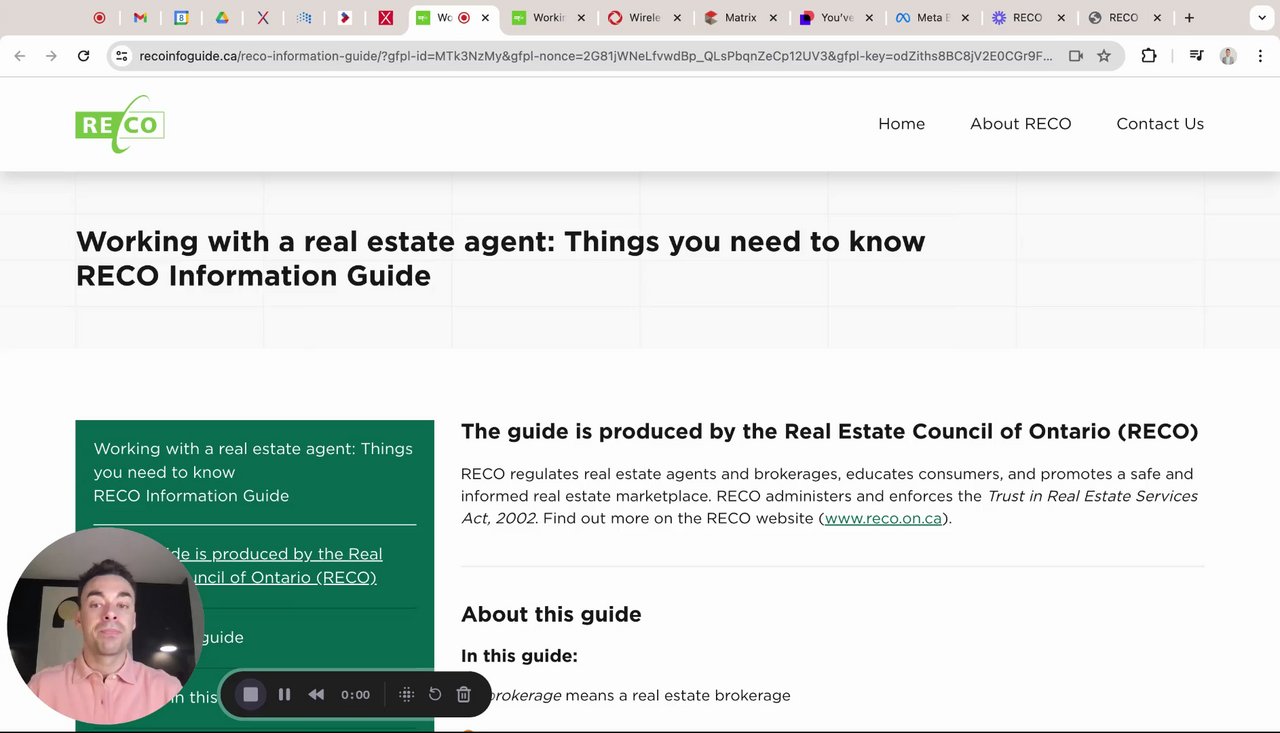Screen dimensions: 1280x733
Task: View site information icon in address bar
Action: [122, 56]
